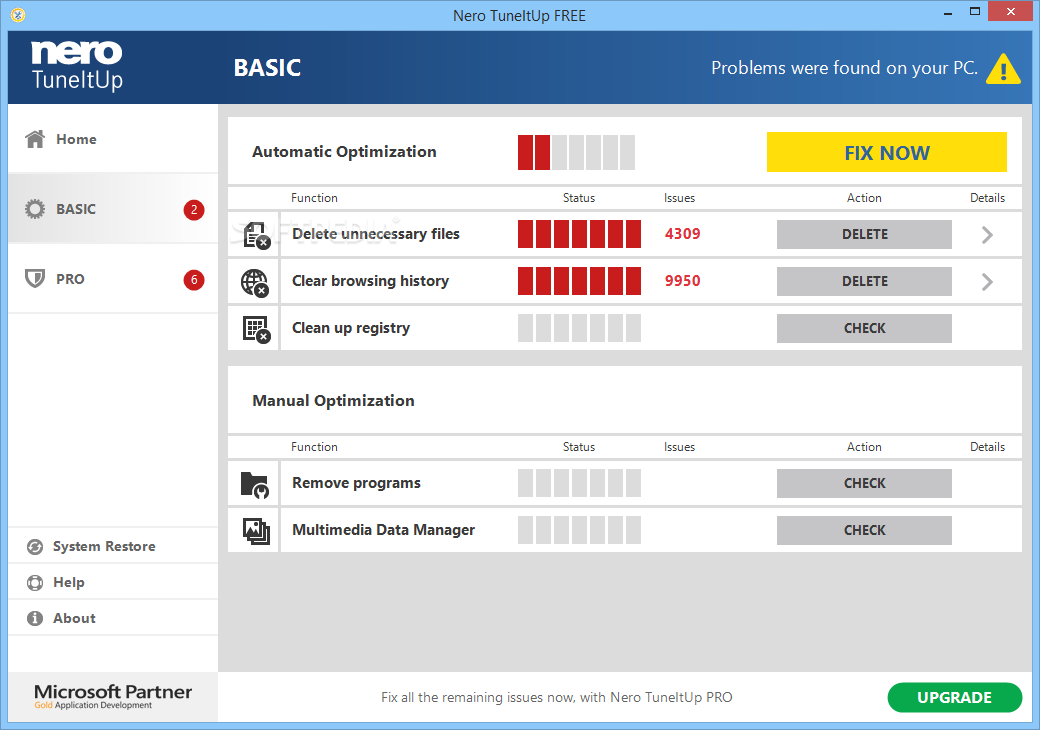The width and height of the screenshot is (1040, 730).
Task: Click the issue count 9950
Action: [x=682, y=281]
